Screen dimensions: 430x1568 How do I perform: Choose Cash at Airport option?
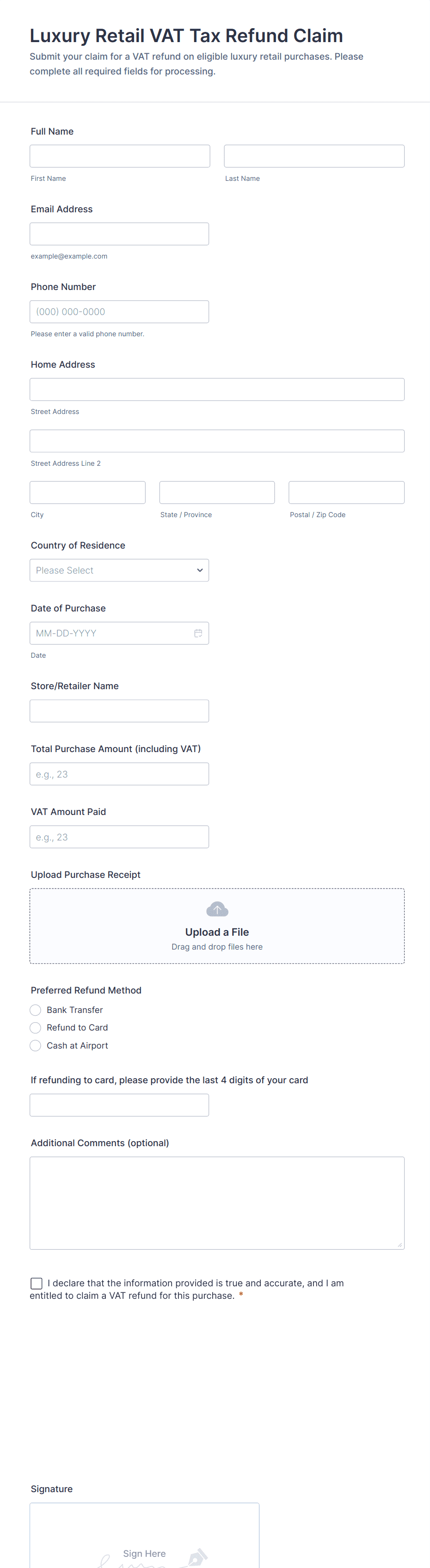coord(36,1045)
